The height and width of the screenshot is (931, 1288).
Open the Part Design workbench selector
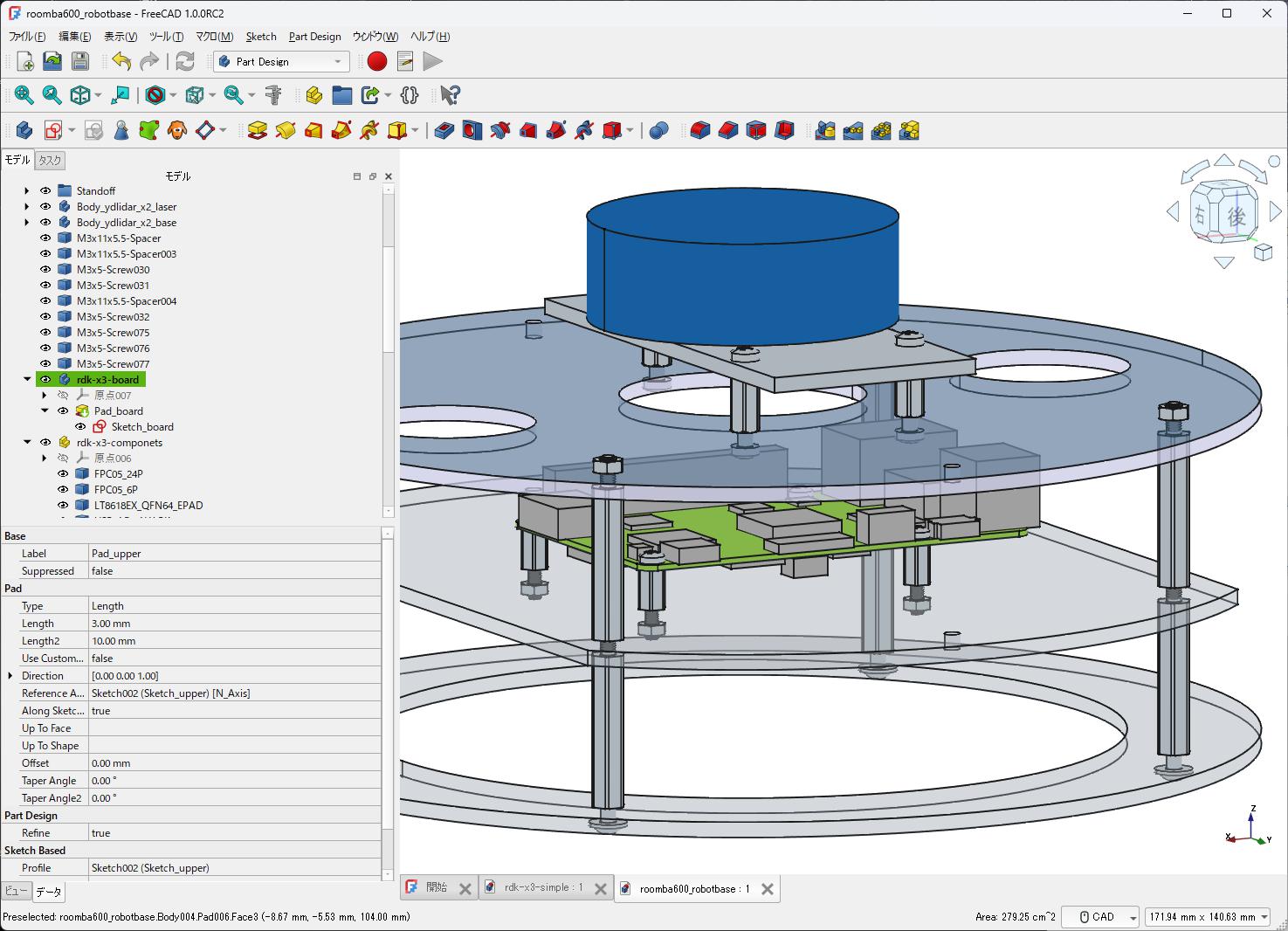[x=280, y=61]
